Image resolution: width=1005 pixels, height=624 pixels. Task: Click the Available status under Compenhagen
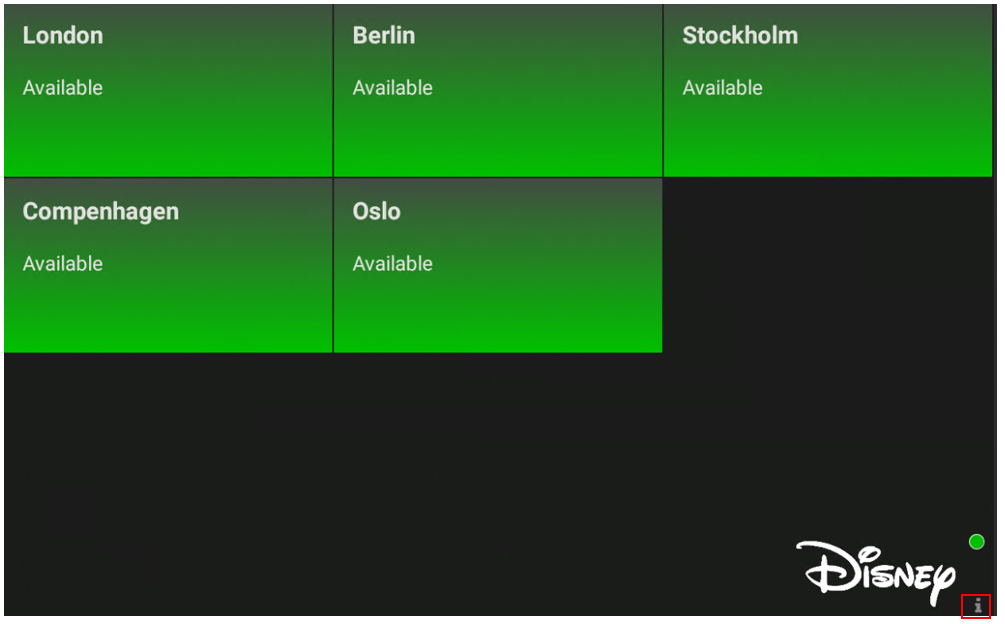63,263
